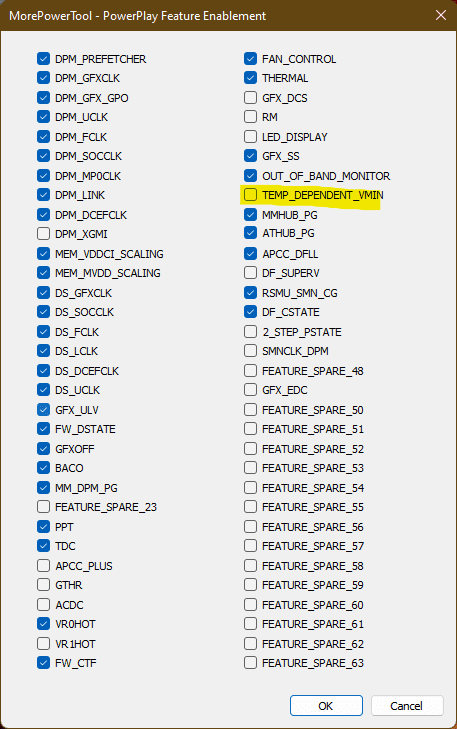Image resolution: width=457 pixels, height=729 pixels.
Task: Disable the TDC limit checkbox
Action: pyautogui.click(x=43, y=546)
